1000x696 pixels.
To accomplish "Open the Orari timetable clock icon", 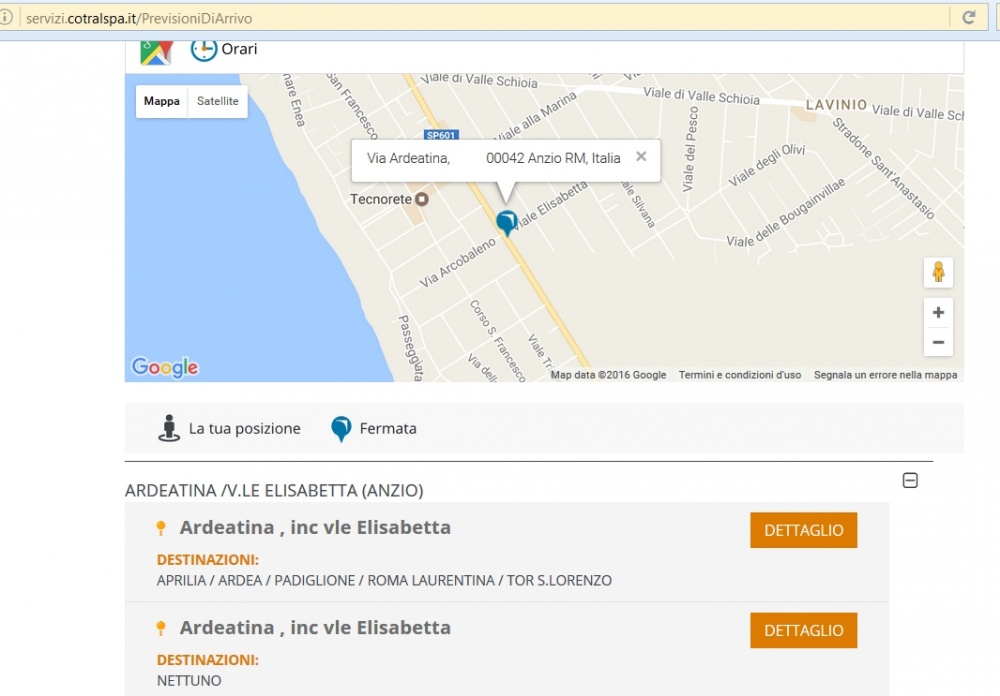I will click(x=204, y=50).
